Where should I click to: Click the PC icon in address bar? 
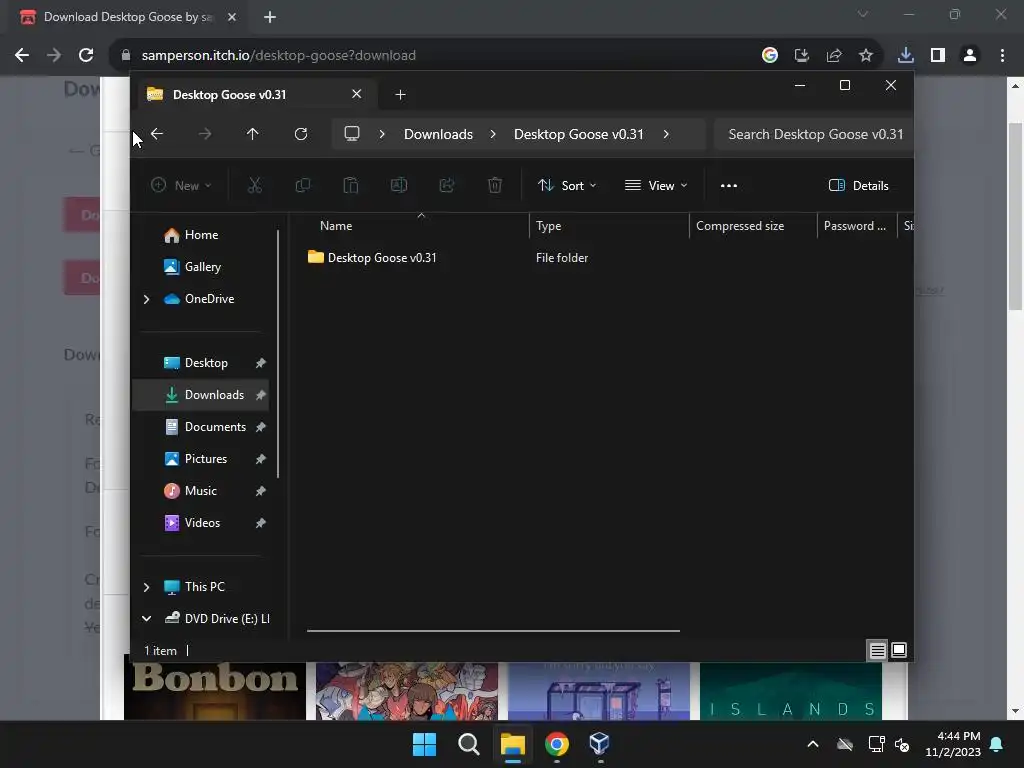(x=352, y=134)
